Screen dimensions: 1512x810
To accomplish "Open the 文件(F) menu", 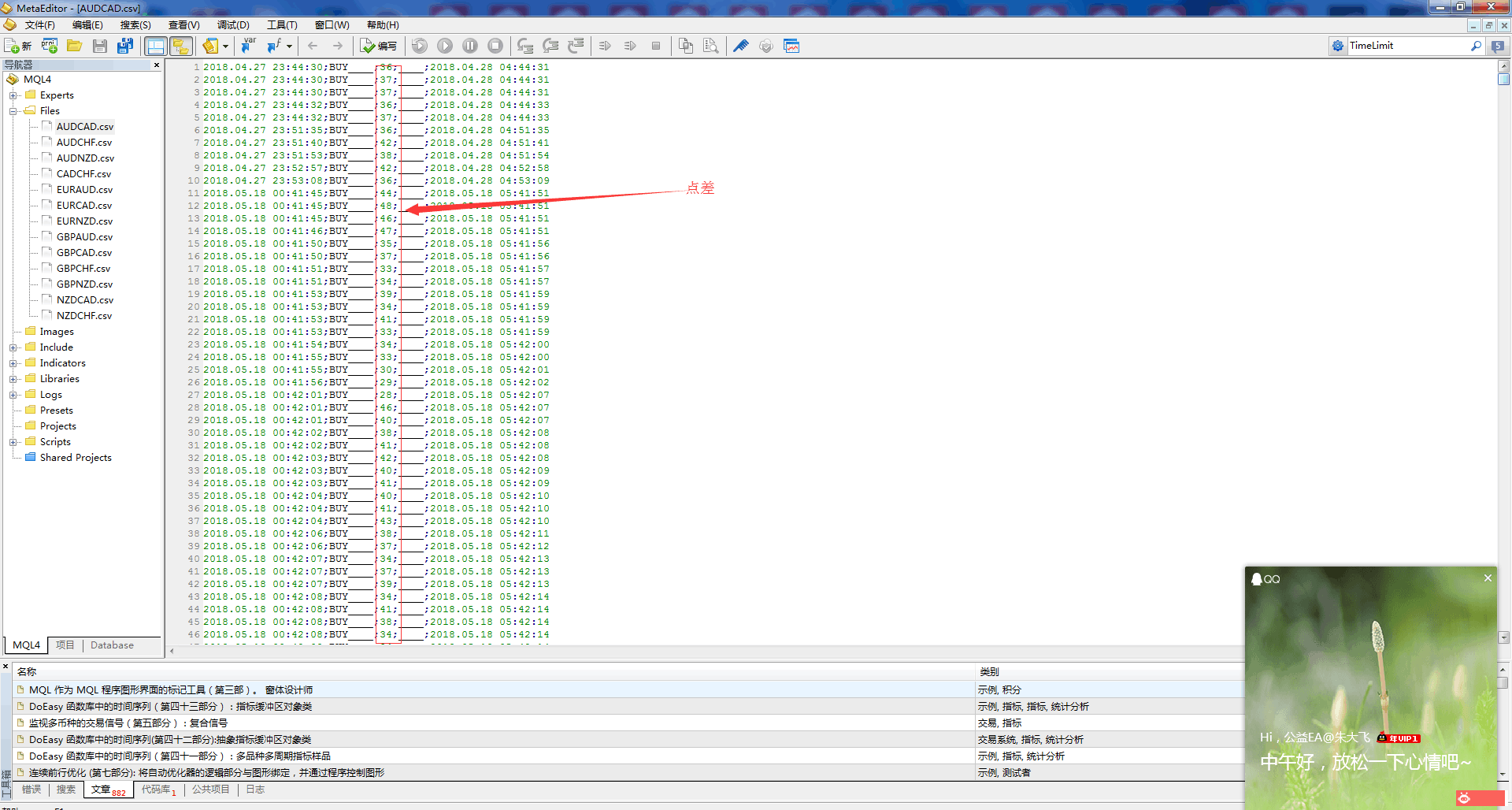I will (x=39, y=25).
